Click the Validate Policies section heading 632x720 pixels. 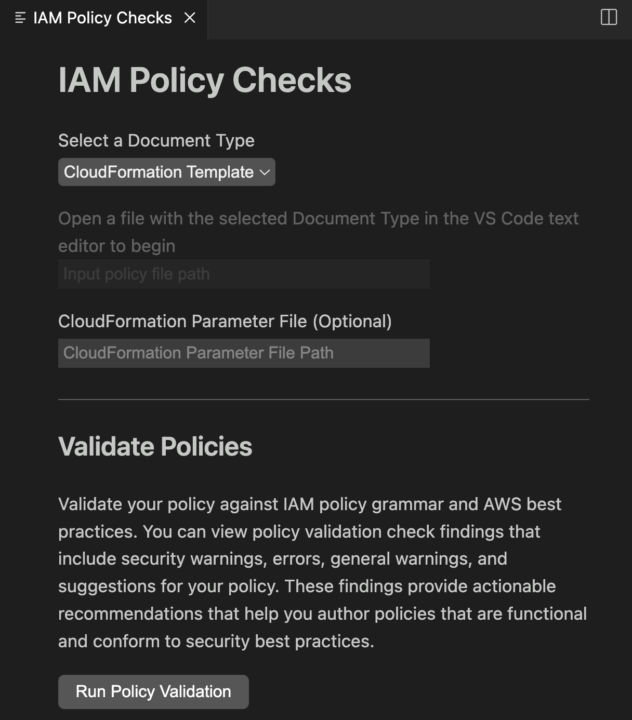(155, 446)
